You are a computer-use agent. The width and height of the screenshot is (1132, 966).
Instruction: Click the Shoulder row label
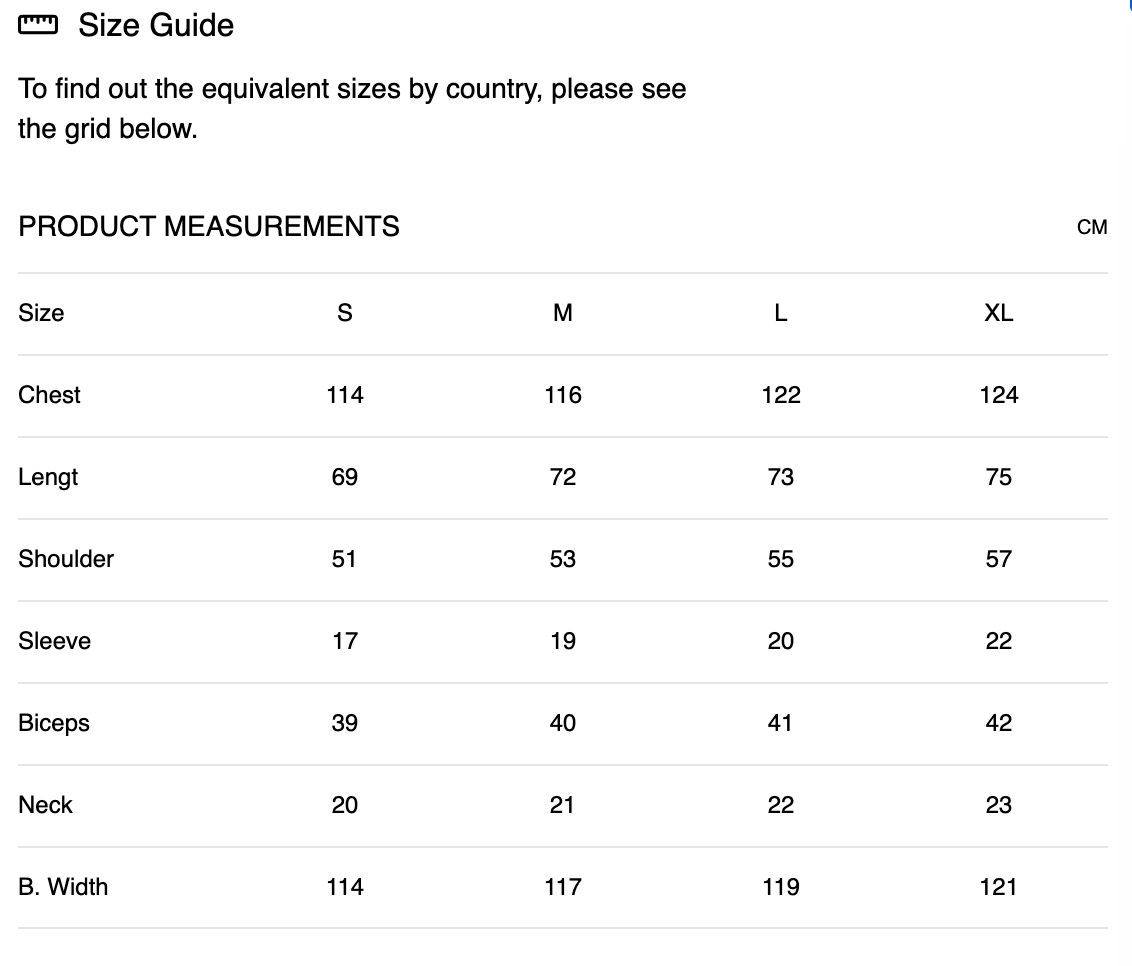point(66,559)
